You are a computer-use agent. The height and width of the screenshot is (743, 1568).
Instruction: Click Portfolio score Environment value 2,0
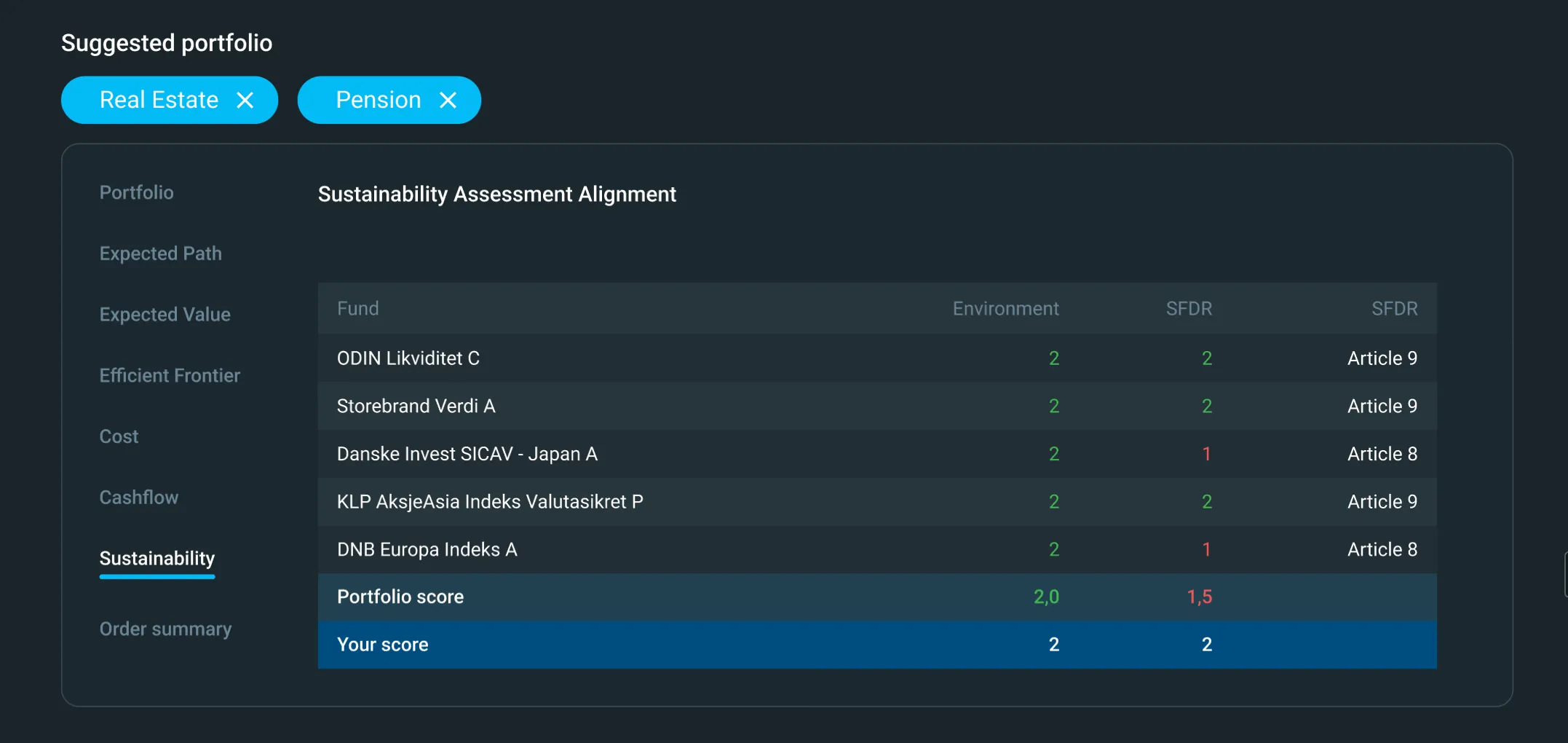pyautogui.click(x=1047, y=597)
